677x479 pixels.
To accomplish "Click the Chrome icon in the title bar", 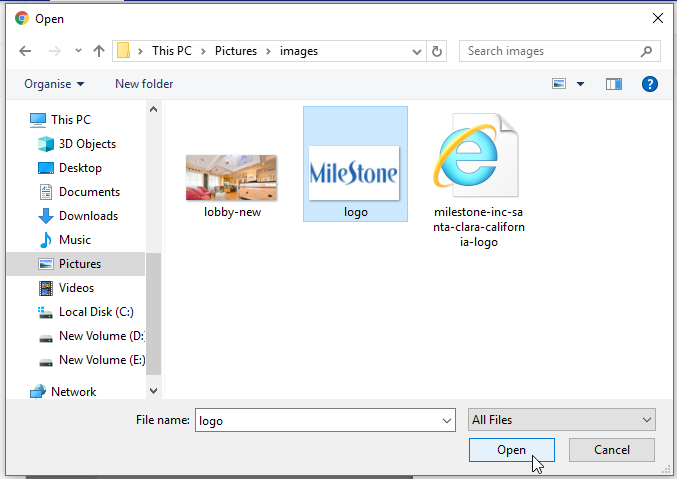I will (x=22, y=19).
